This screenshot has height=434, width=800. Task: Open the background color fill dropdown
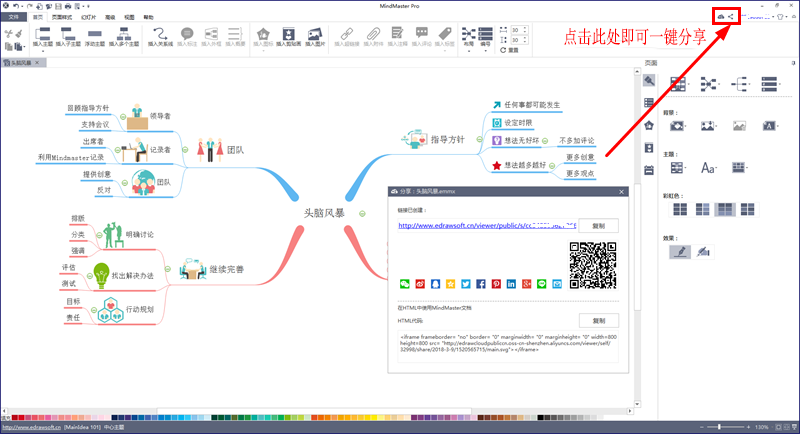point(678,125)
